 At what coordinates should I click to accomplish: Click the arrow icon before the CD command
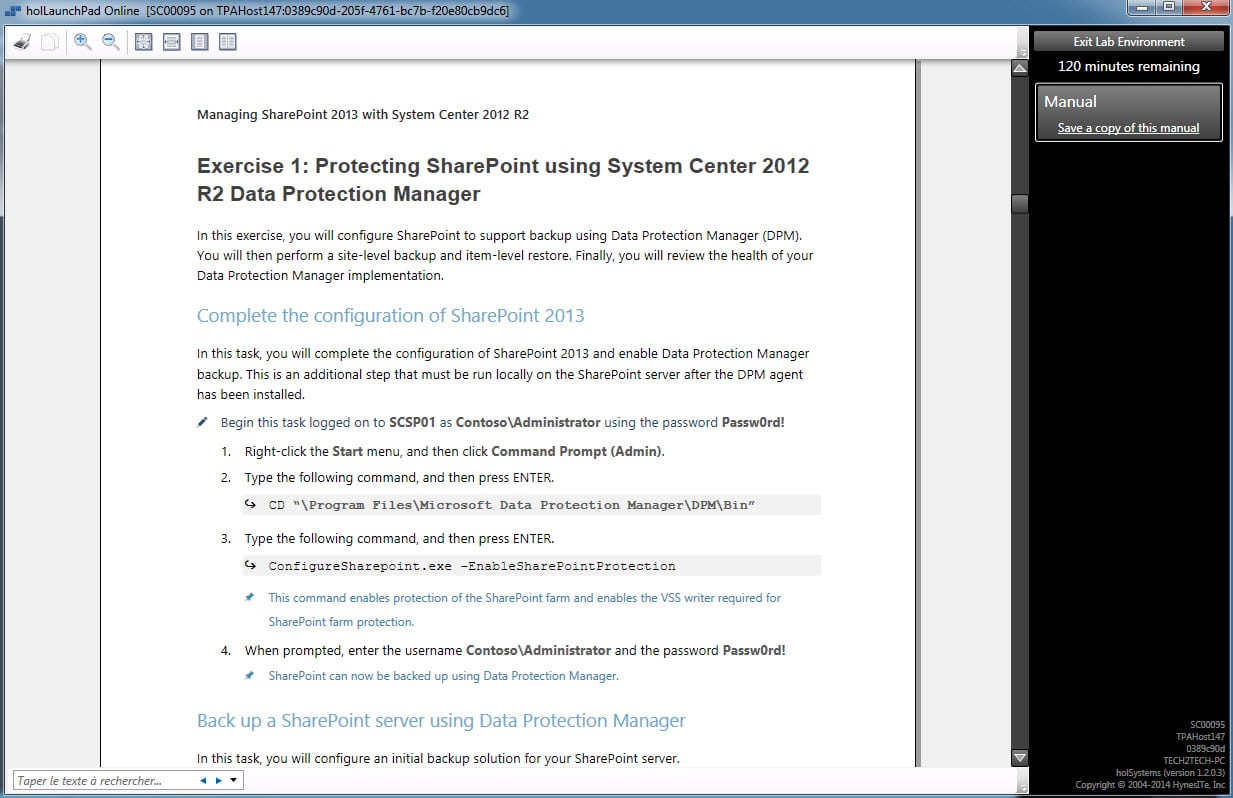point(251,504)
